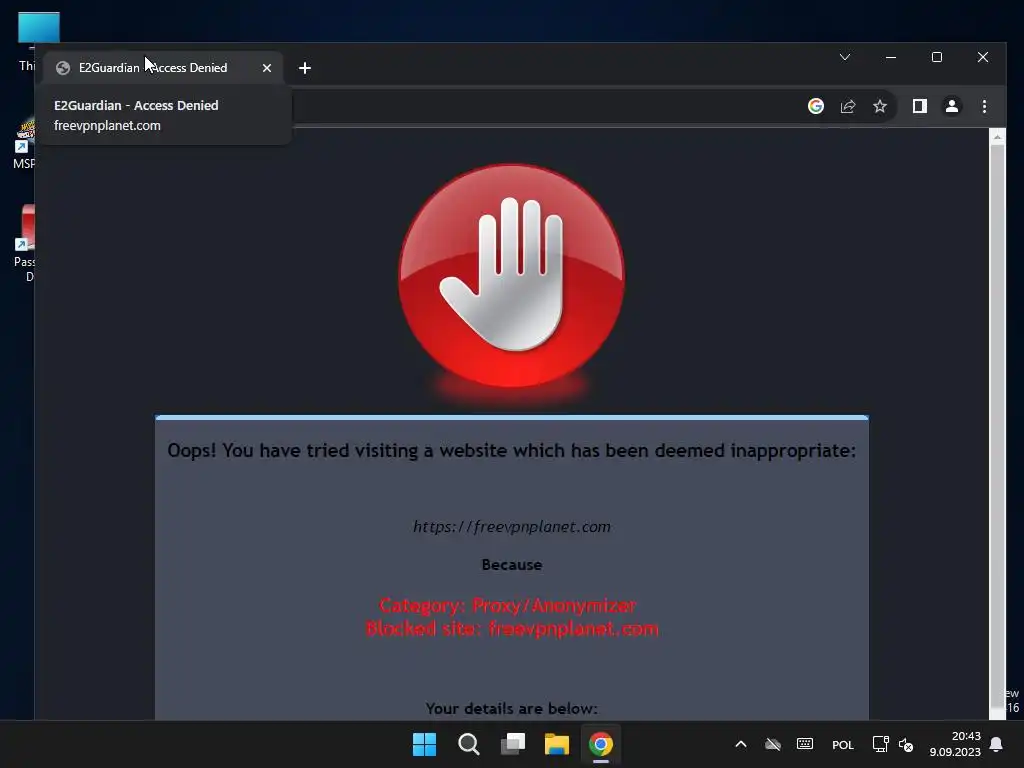Screen dimensions: 1024x768
Task: Click the Google icon in the address bar
Action: pos(816,106)
